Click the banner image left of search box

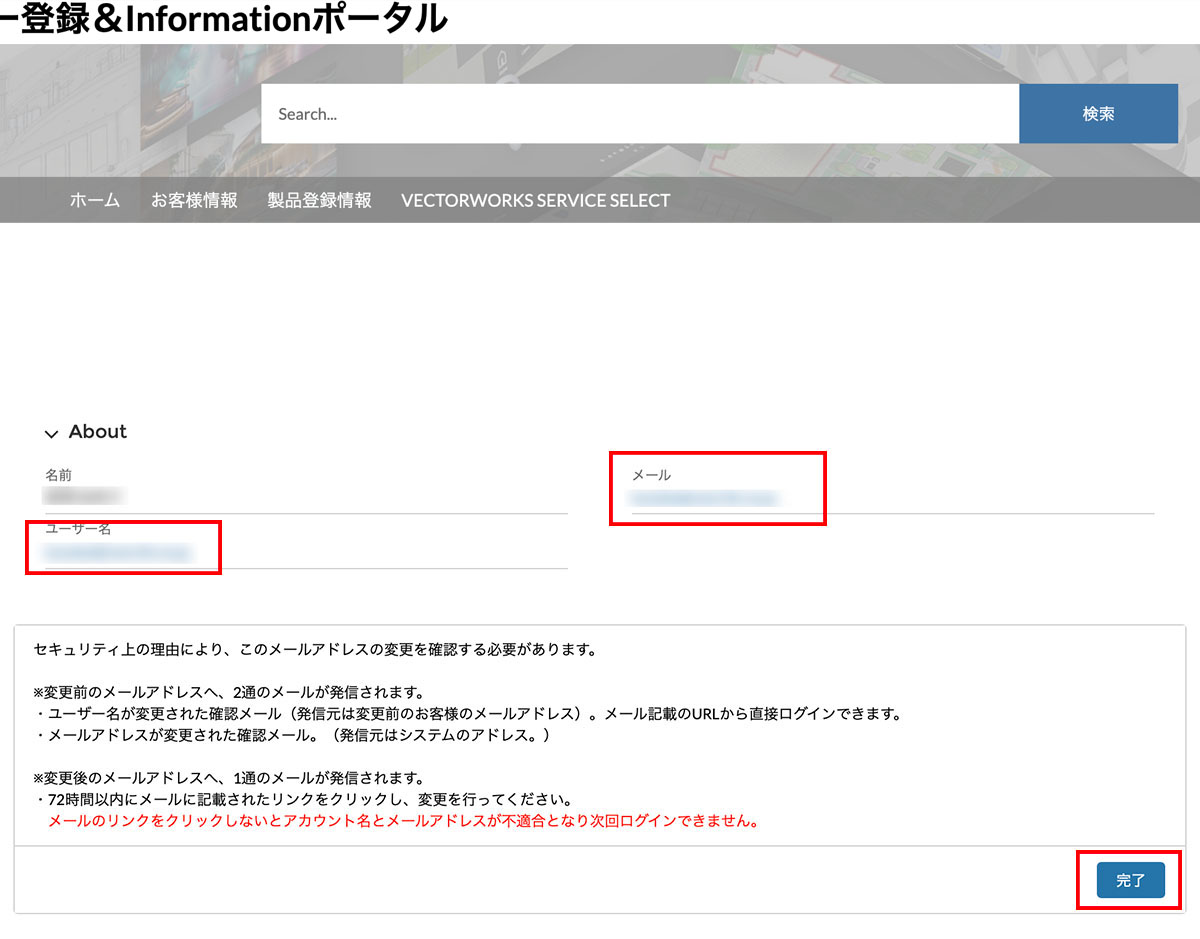130,110
